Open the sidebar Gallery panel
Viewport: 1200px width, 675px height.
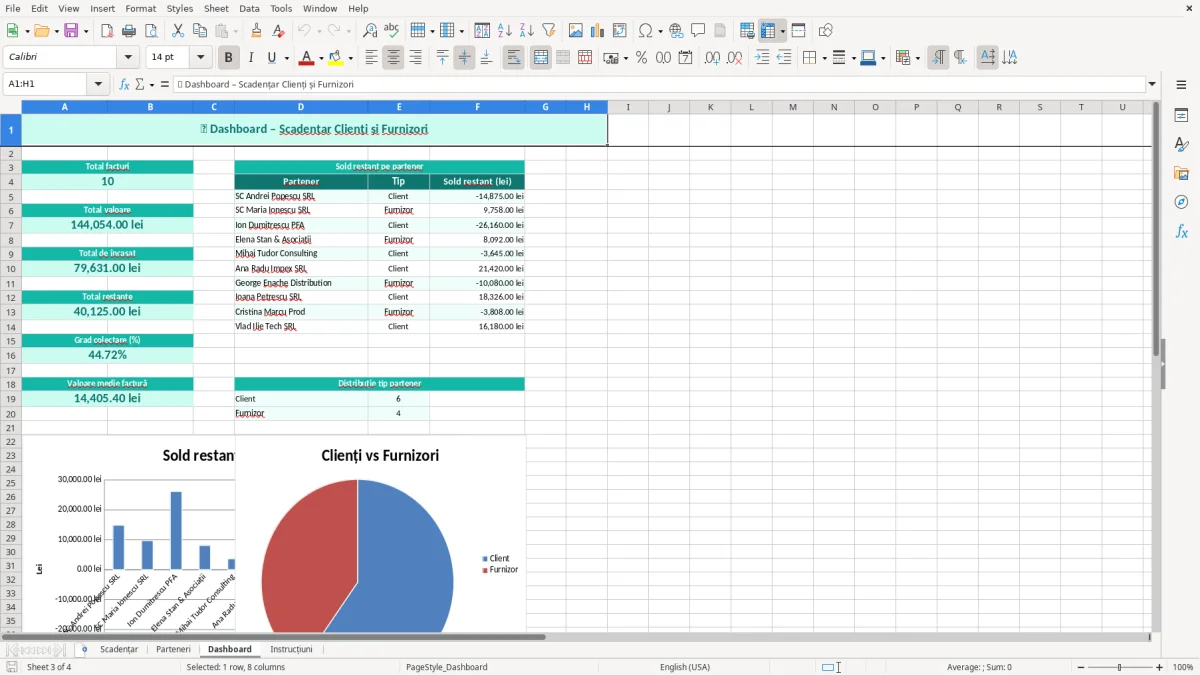pos(1181,173)
